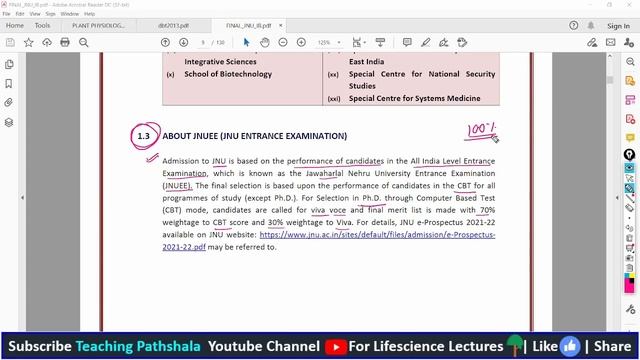
Task: Open the Sign menu
Action: 50,14
